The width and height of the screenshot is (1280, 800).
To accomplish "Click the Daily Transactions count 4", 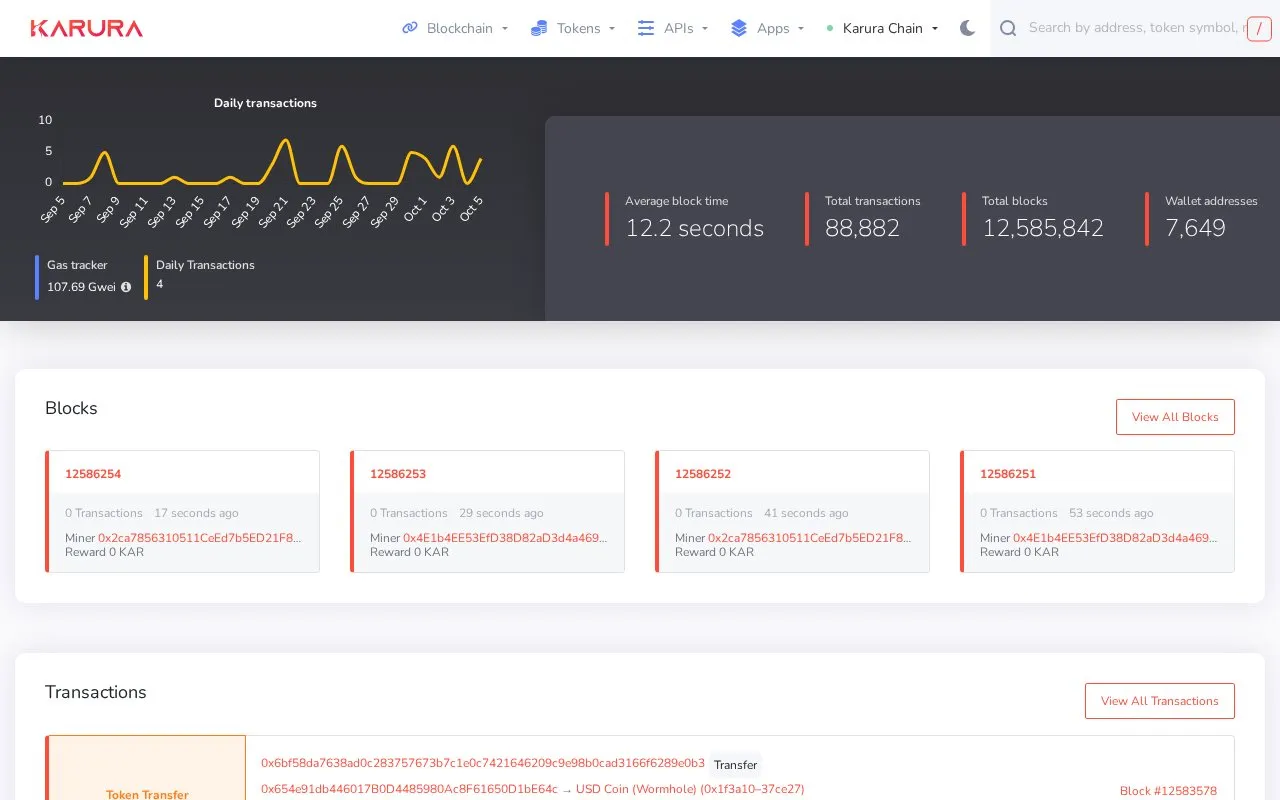I will pos(159,284).
